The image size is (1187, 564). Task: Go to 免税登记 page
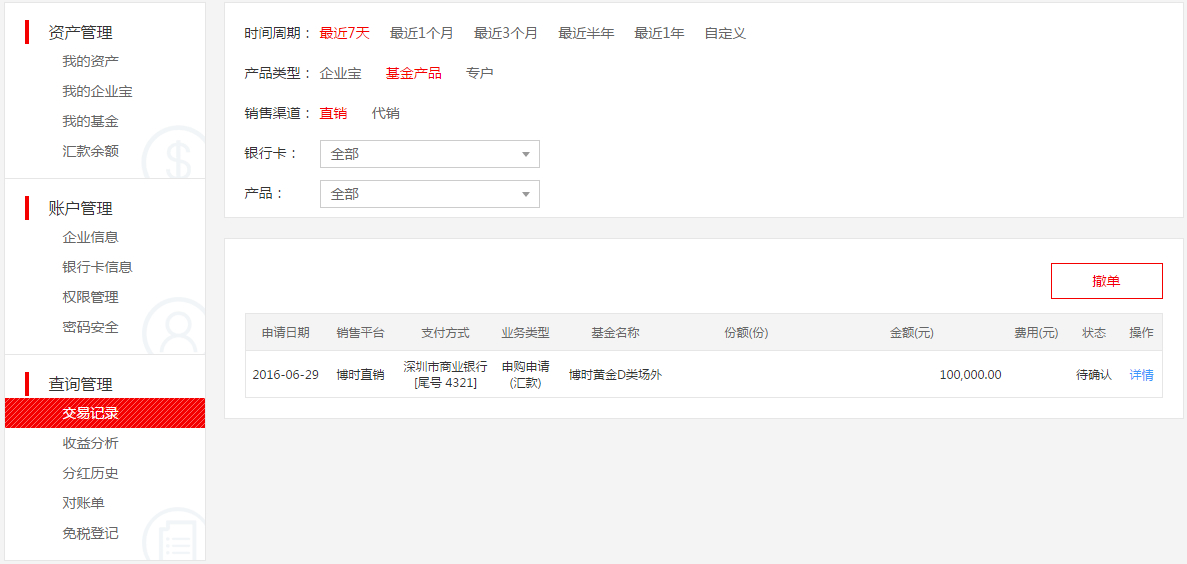coord(90,534)
